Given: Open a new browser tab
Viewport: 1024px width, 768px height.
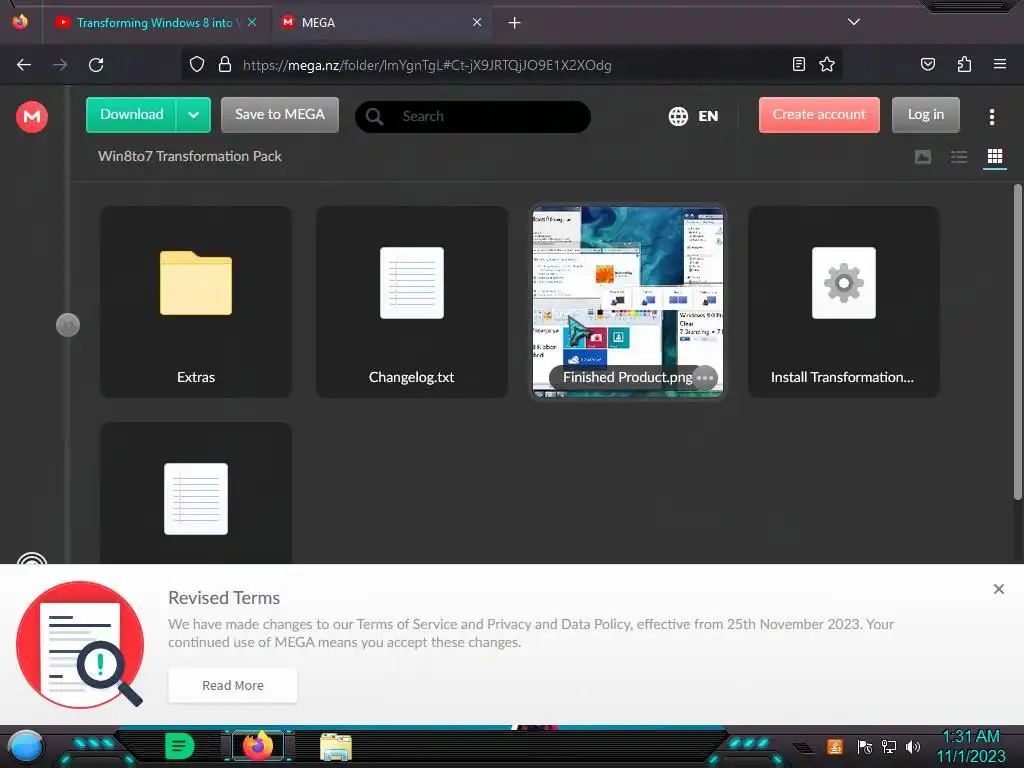Looking at the screenshot, I should [515, 23].
